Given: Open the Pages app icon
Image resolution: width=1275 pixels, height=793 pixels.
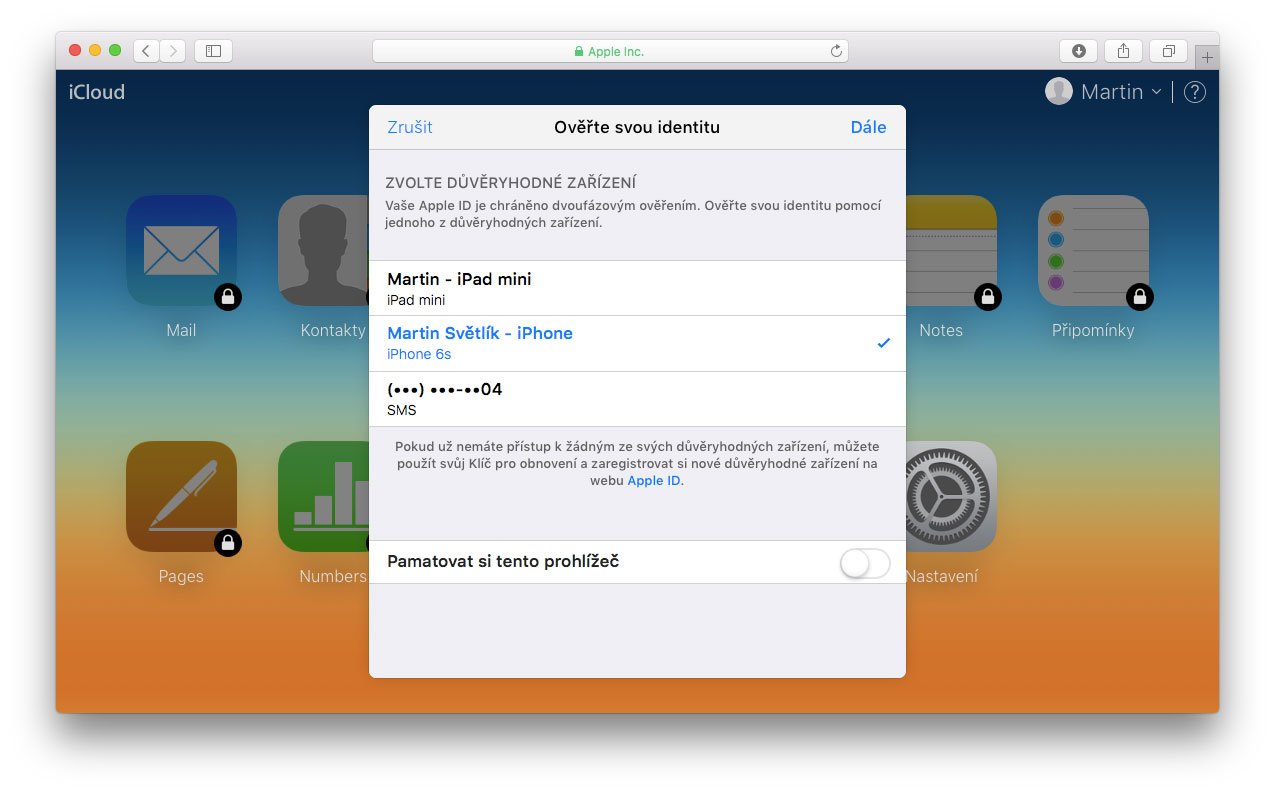Looking at the screenshot, I should (x=181, y=496).
